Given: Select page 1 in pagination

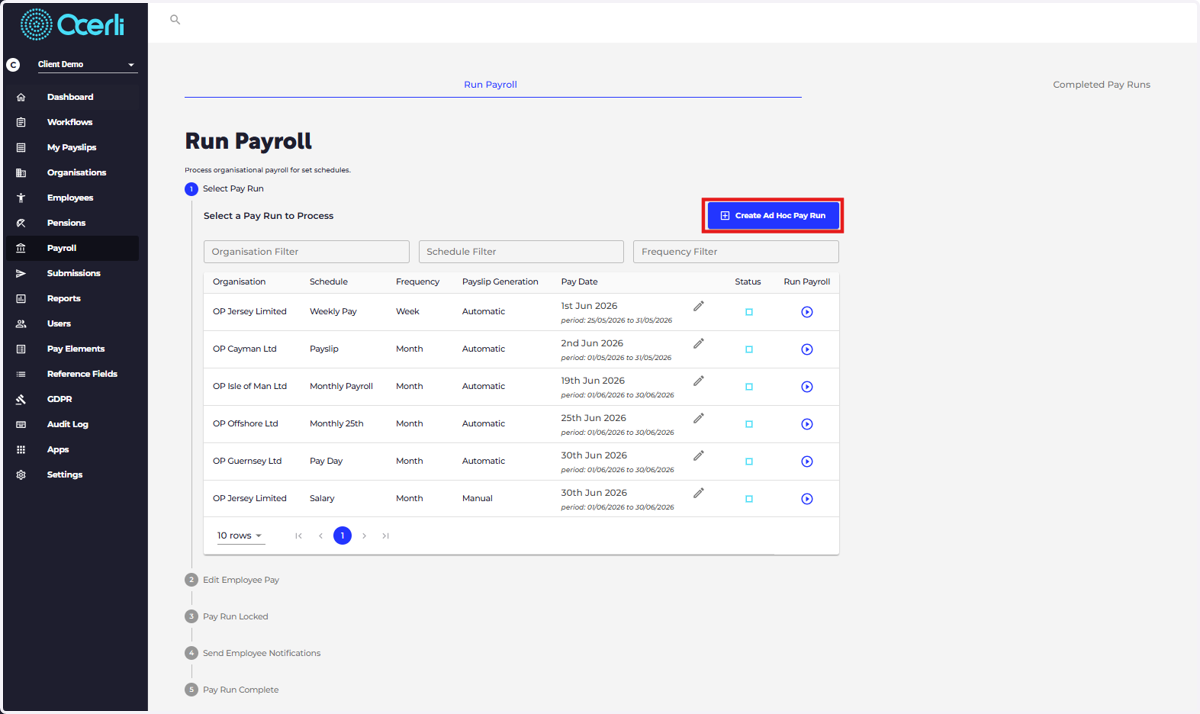Looking at the screenshot, I should pyautogui.click(x=342, y=536).
